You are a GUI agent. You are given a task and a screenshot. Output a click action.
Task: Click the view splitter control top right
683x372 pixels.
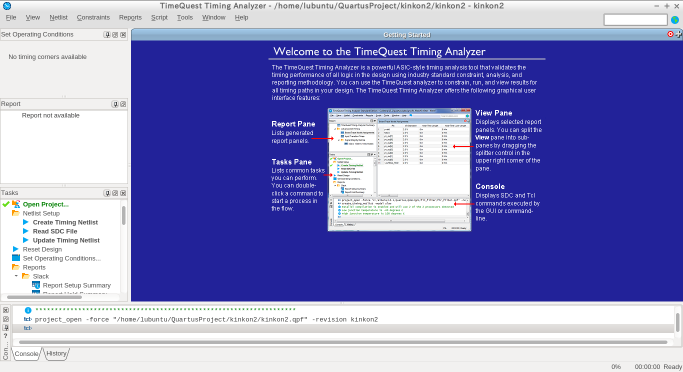pos(679,34)
